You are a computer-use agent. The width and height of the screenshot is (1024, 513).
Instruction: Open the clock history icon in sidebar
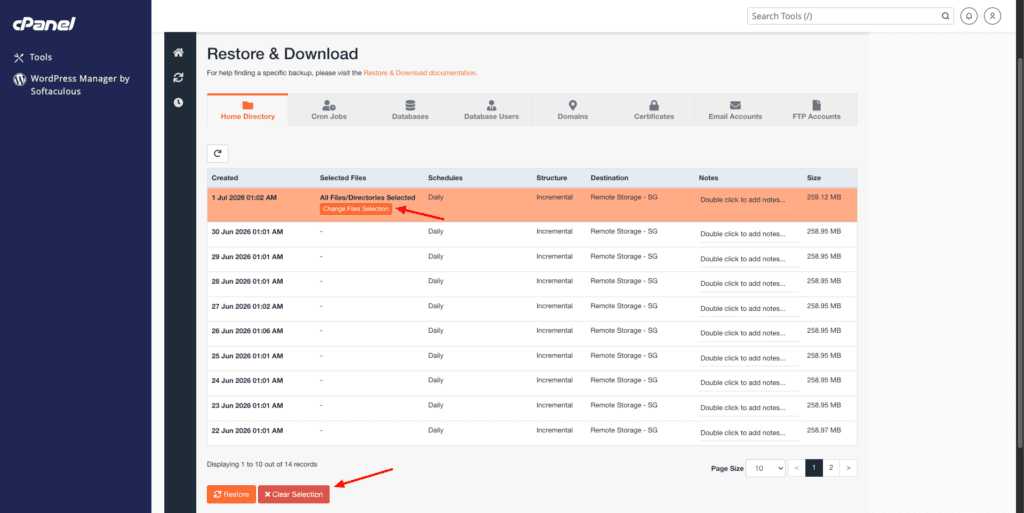178,102
